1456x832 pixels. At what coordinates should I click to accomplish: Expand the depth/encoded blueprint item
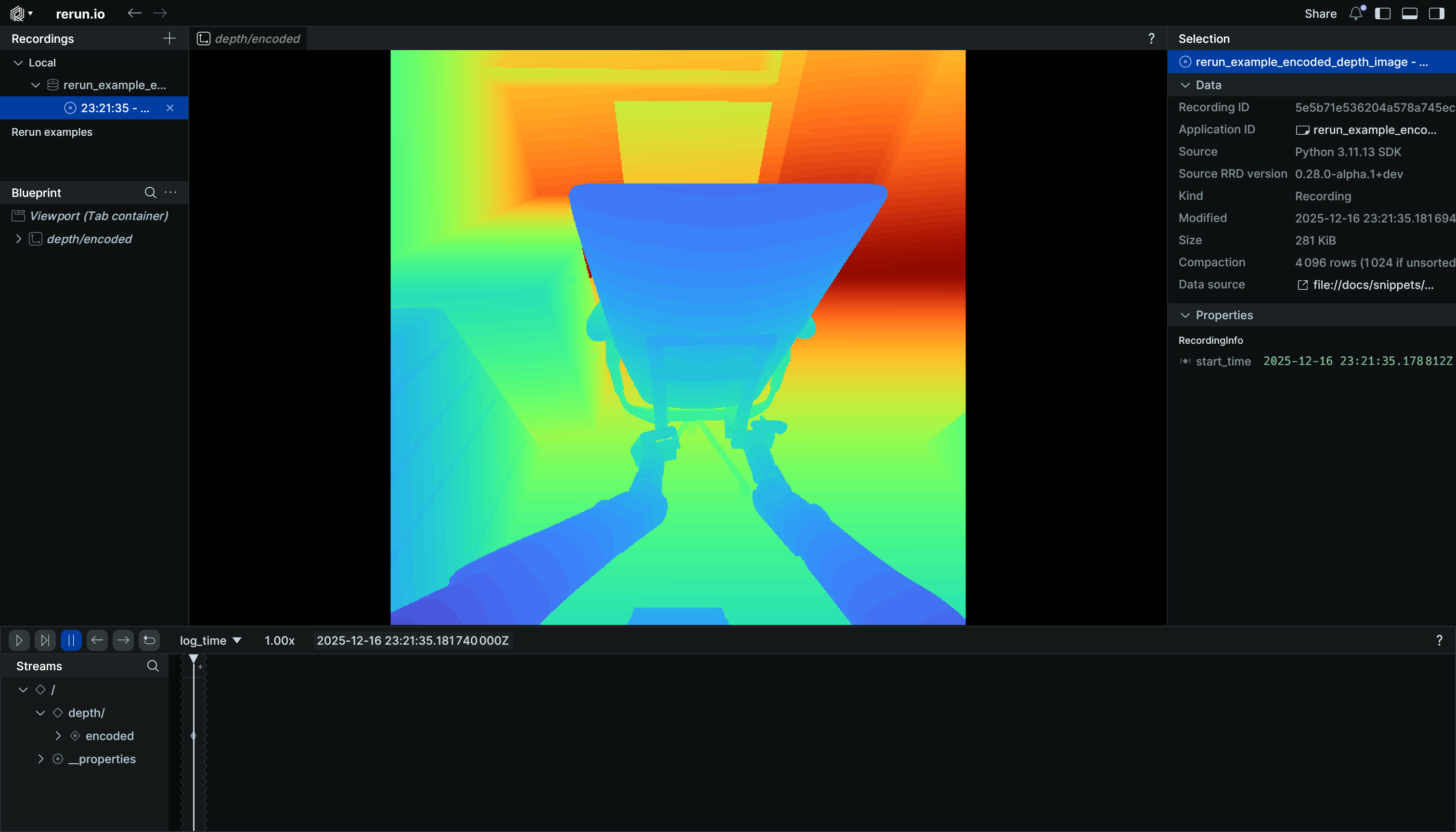[18, 239]
